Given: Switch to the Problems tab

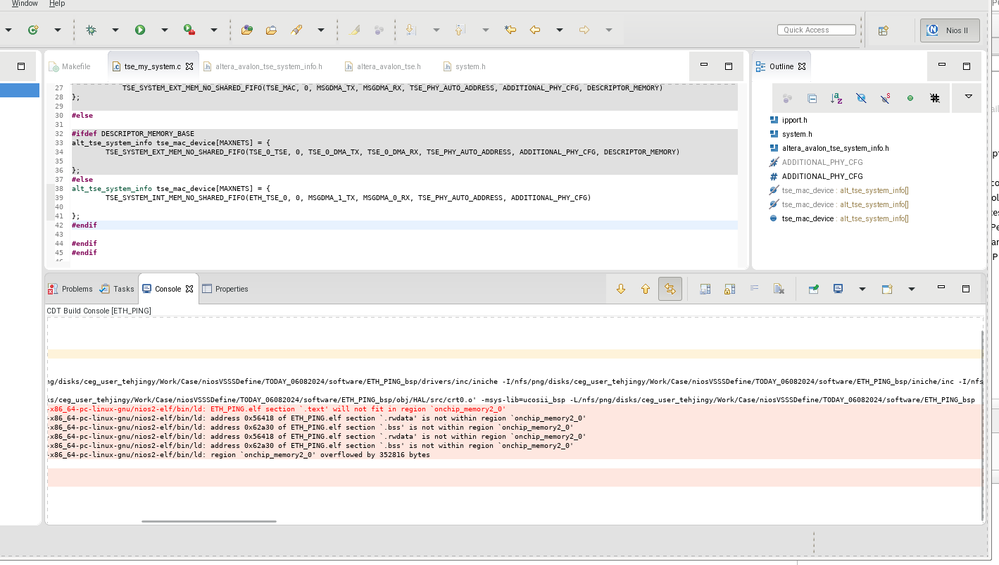Looking at the screenshot, I should pos(70,289).
